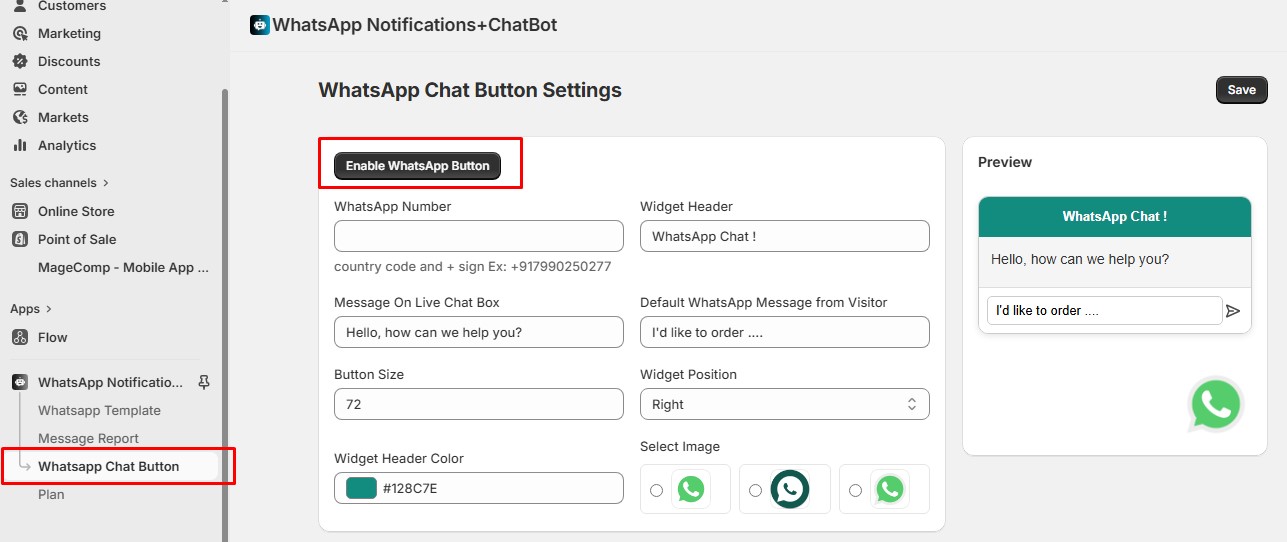
Task: Open Whatsapp Template menu item
Action: (99, 410)
